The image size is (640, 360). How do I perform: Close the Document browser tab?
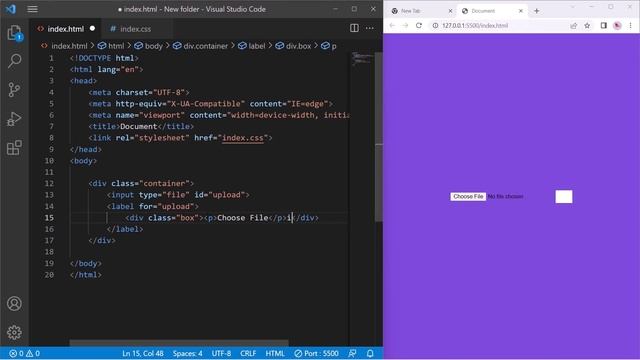pos(520,11)
